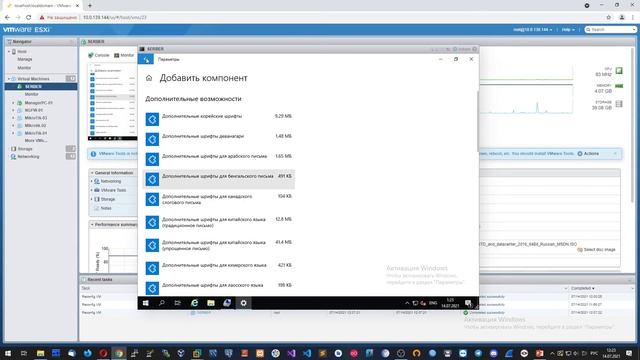Select SERVER in Virtual Machines tree
The width and height of the screenshot is (640, 360).
(x=41, y=87)
